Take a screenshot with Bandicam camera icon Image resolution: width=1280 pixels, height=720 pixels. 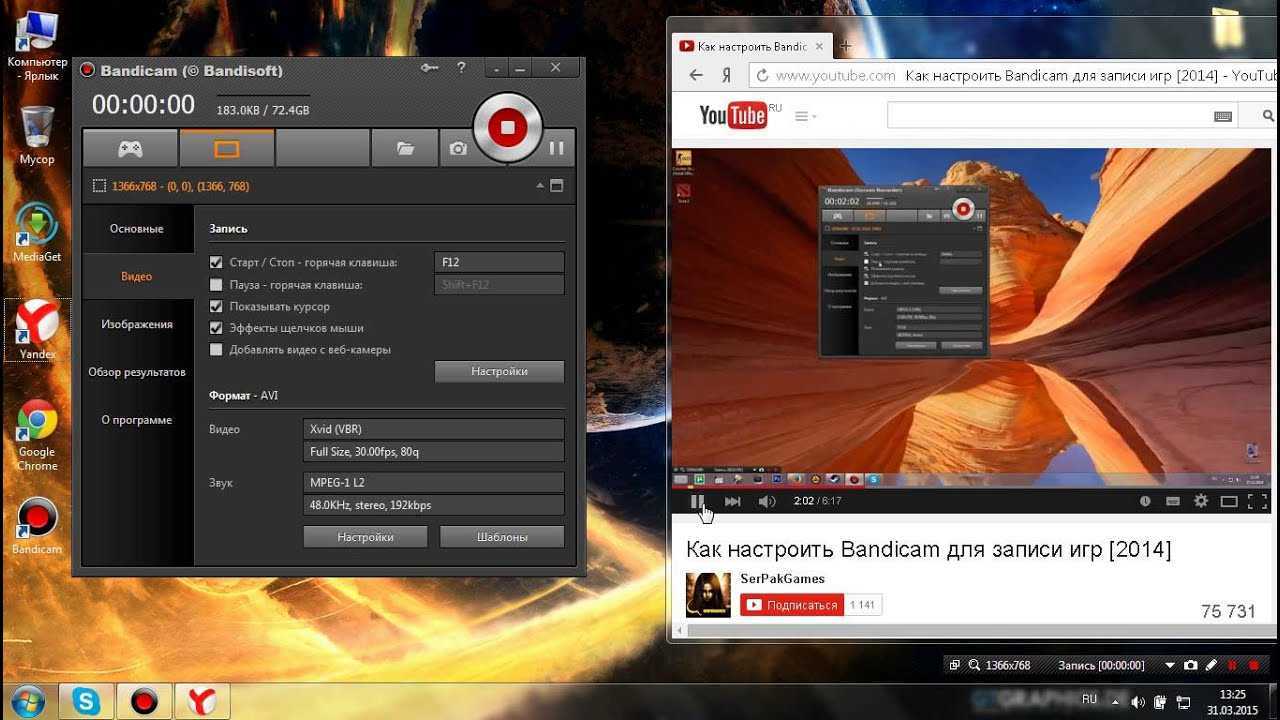(458, 148)
